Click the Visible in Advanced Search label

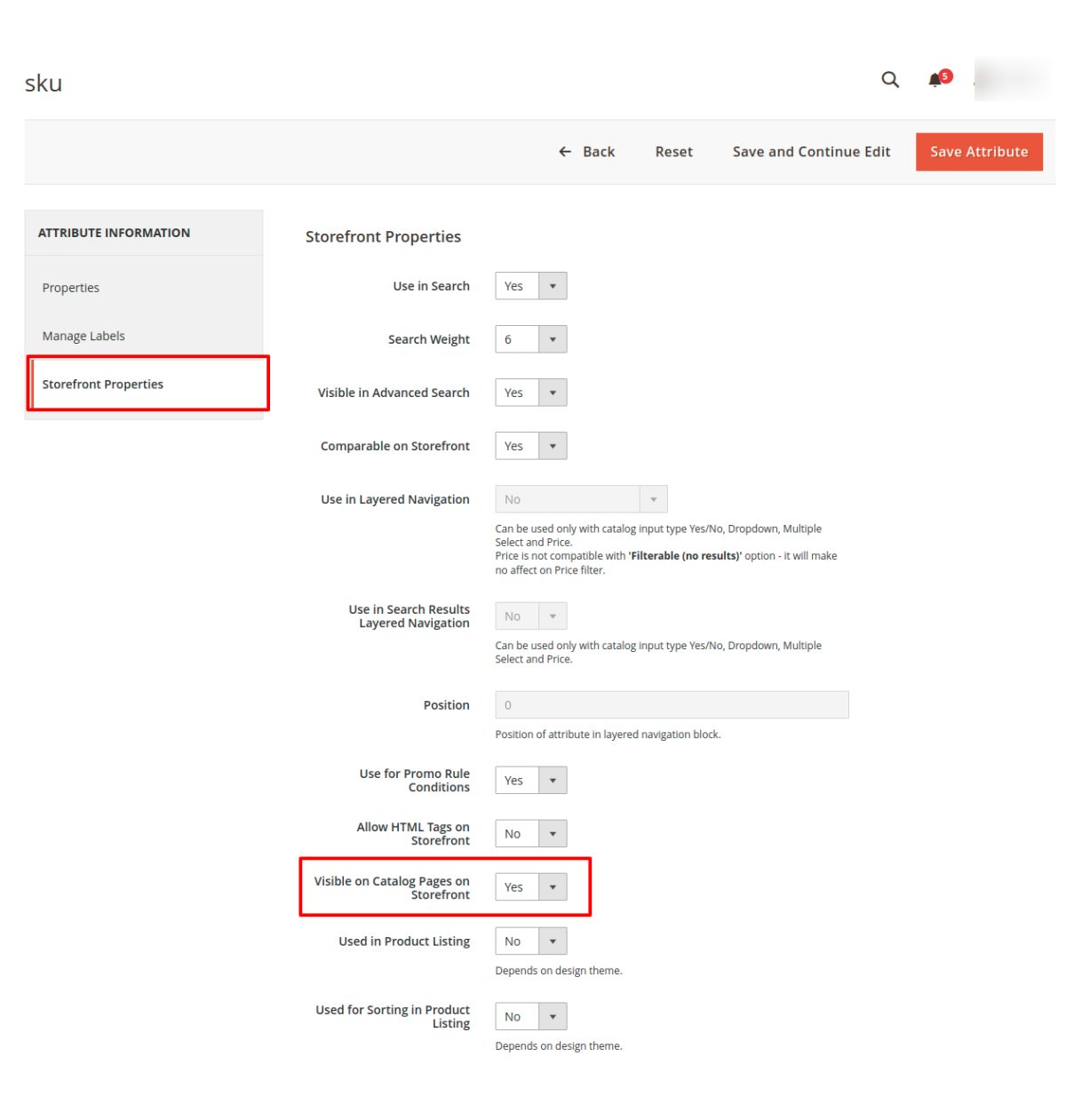point(394,393)
